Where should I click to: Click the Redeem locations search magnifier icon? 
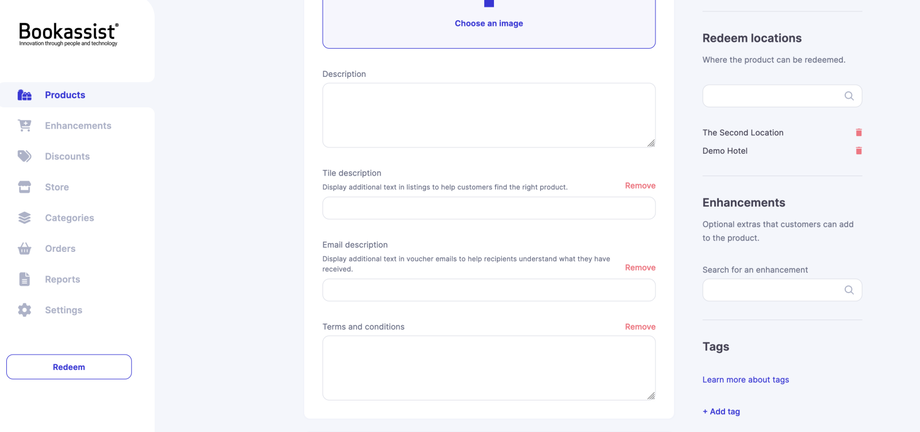[x=849, y=96]
